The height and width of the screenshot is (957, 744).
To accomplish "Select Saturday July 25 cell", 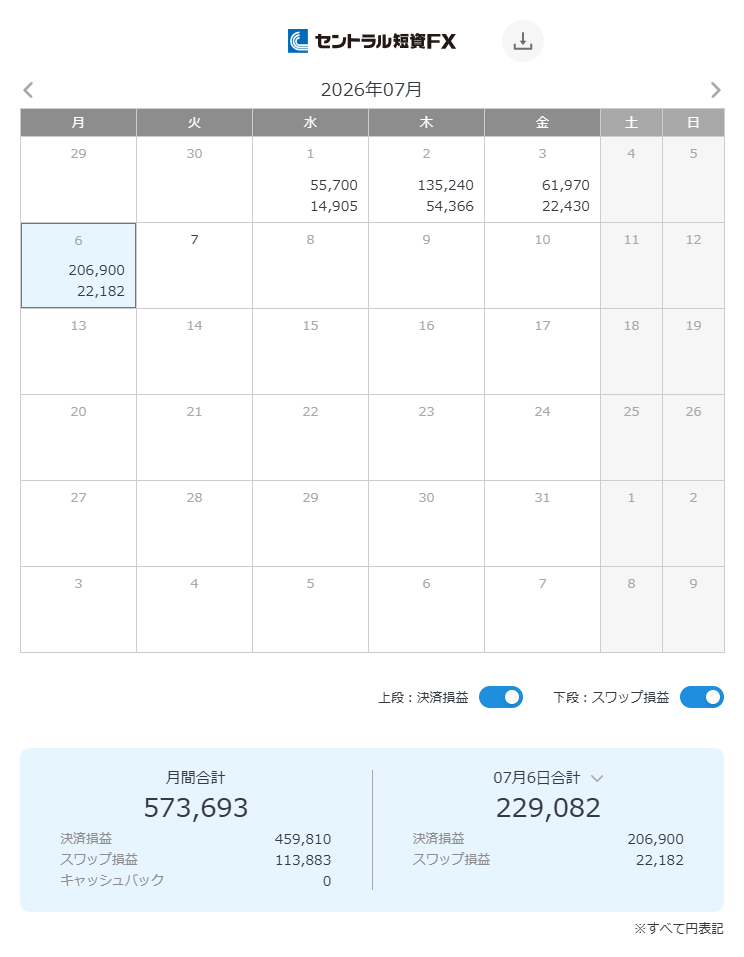I will pyautogui.click(x=631, y=438).
